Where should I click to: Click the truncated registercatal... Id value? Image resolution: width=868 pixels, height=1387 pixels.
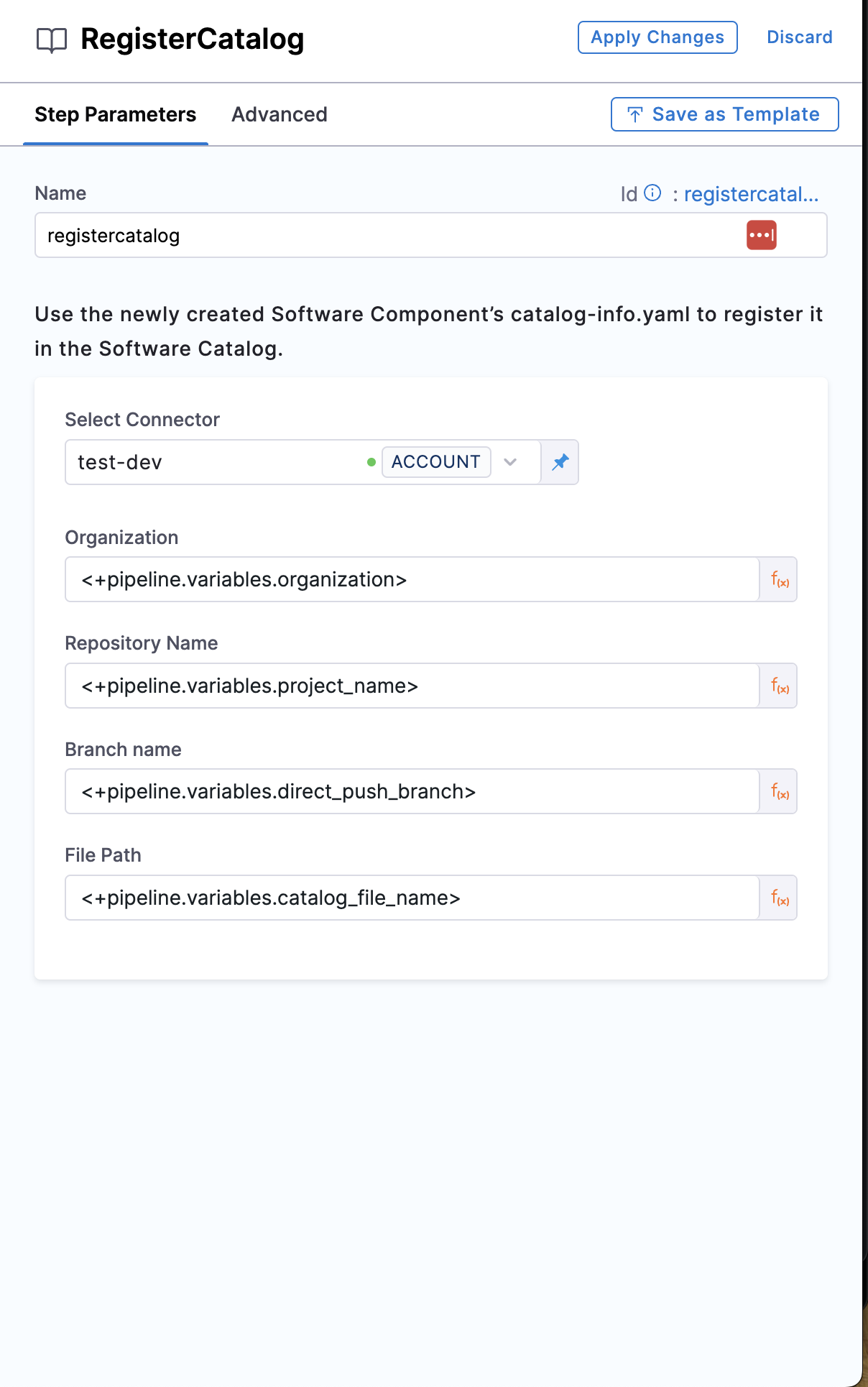[x=751, y=194]
